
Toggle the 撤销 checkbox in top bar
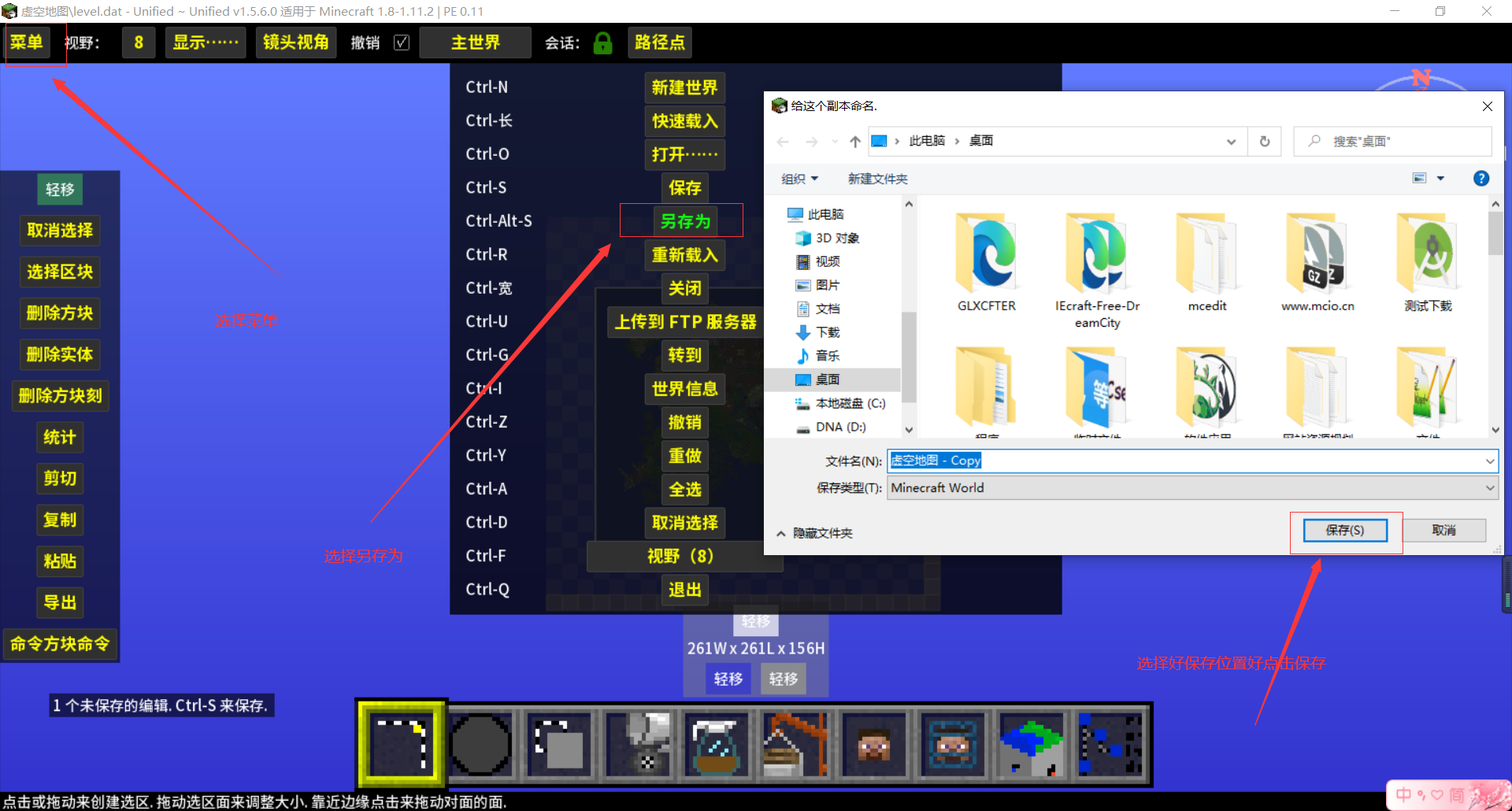pyautogui.click(x=402, y=43)
